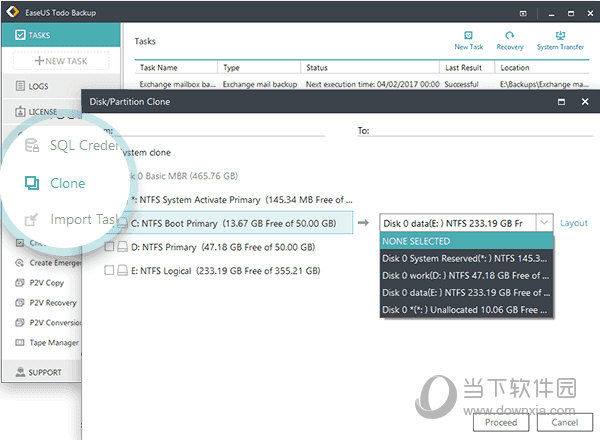Click the Successful last result cell
600x440 pixels.
click(x=461, y=84)
